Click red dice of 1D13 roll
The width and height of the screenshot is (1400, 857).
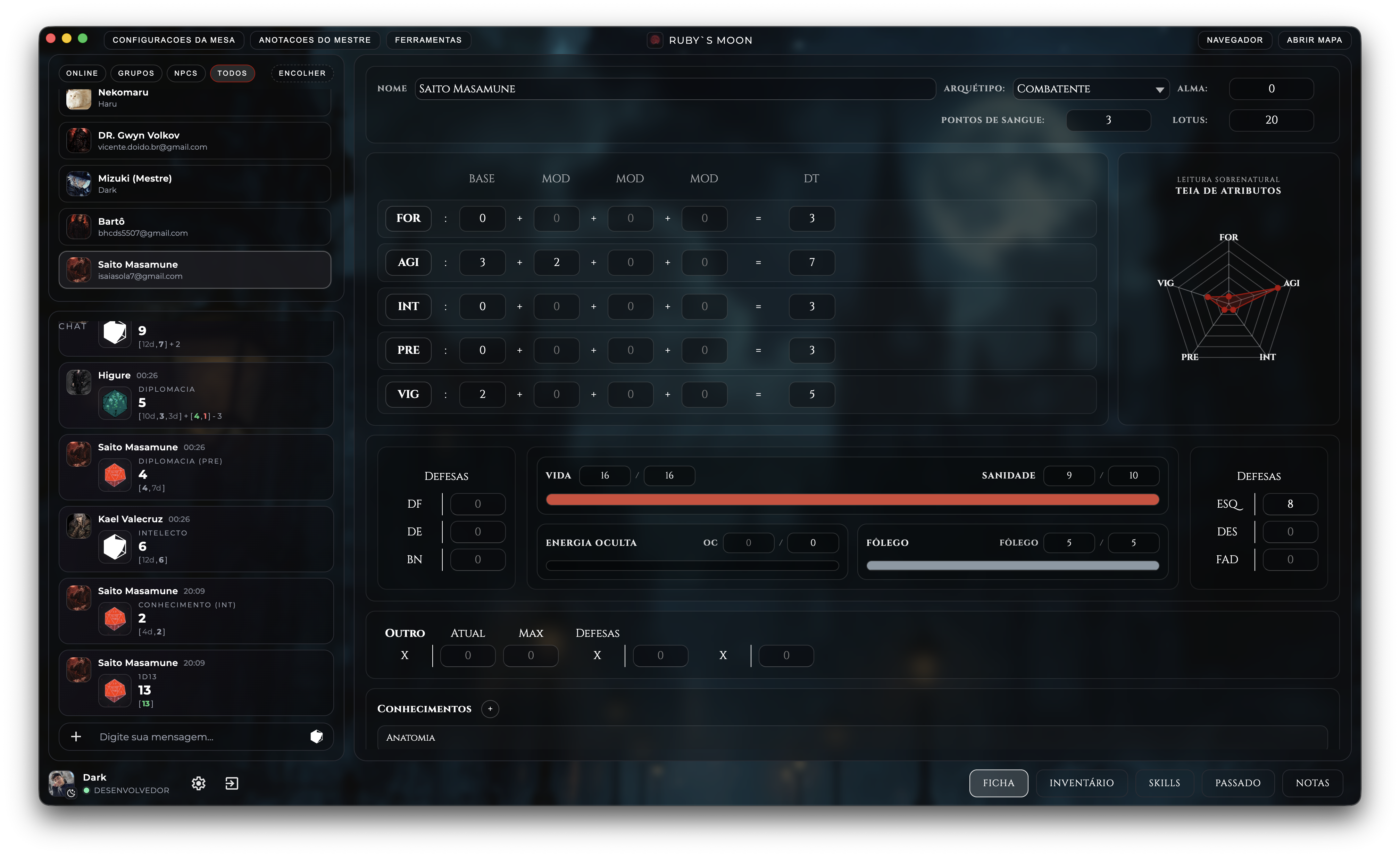[x=115, y=690]
